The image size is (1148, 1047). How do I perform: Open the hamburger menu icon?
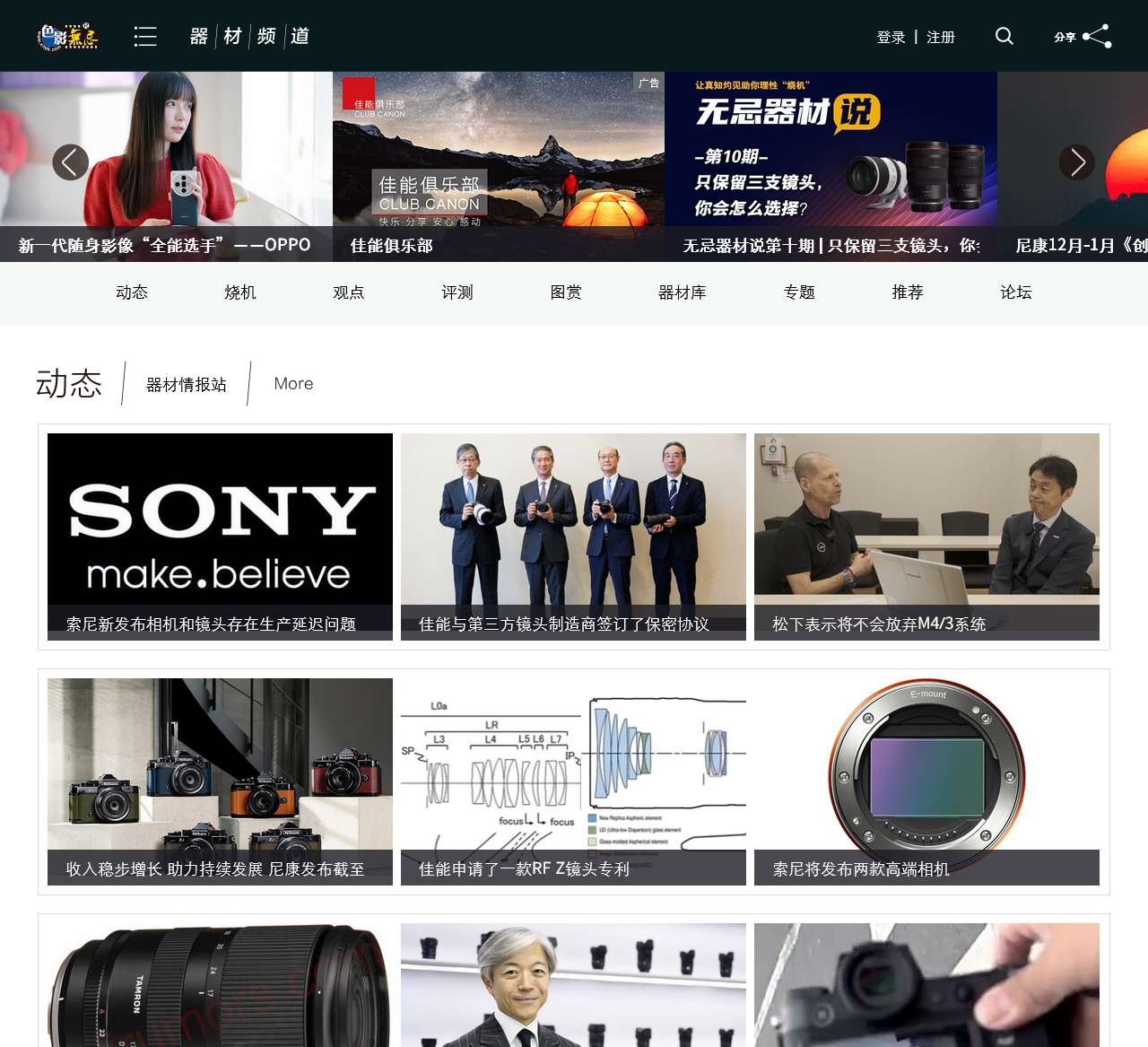coord(145,36)
